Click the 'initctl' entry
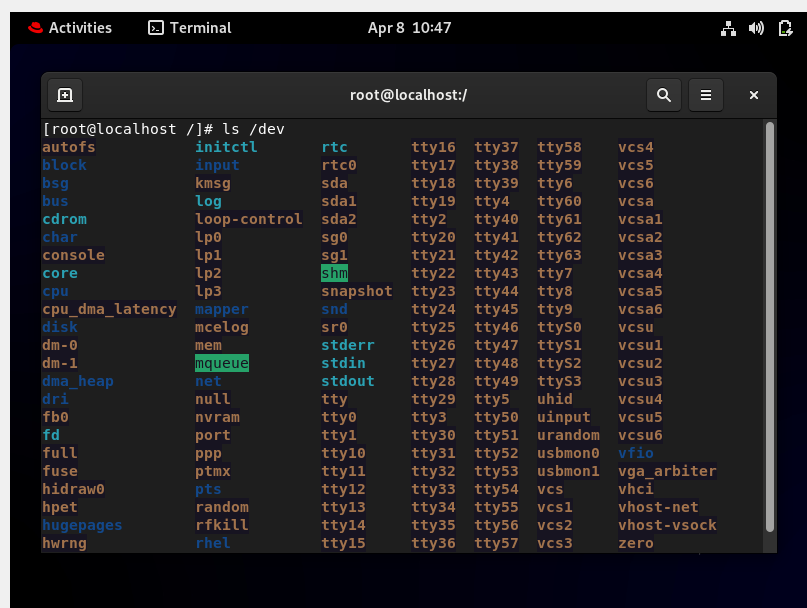The height and width of the screenshot is (608, 807). click(226, 147)
